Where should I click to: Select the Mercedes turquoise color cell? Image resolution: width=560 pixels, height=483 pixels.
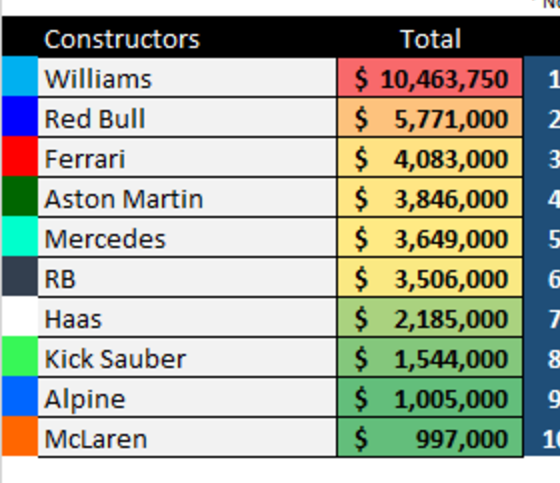20,236
